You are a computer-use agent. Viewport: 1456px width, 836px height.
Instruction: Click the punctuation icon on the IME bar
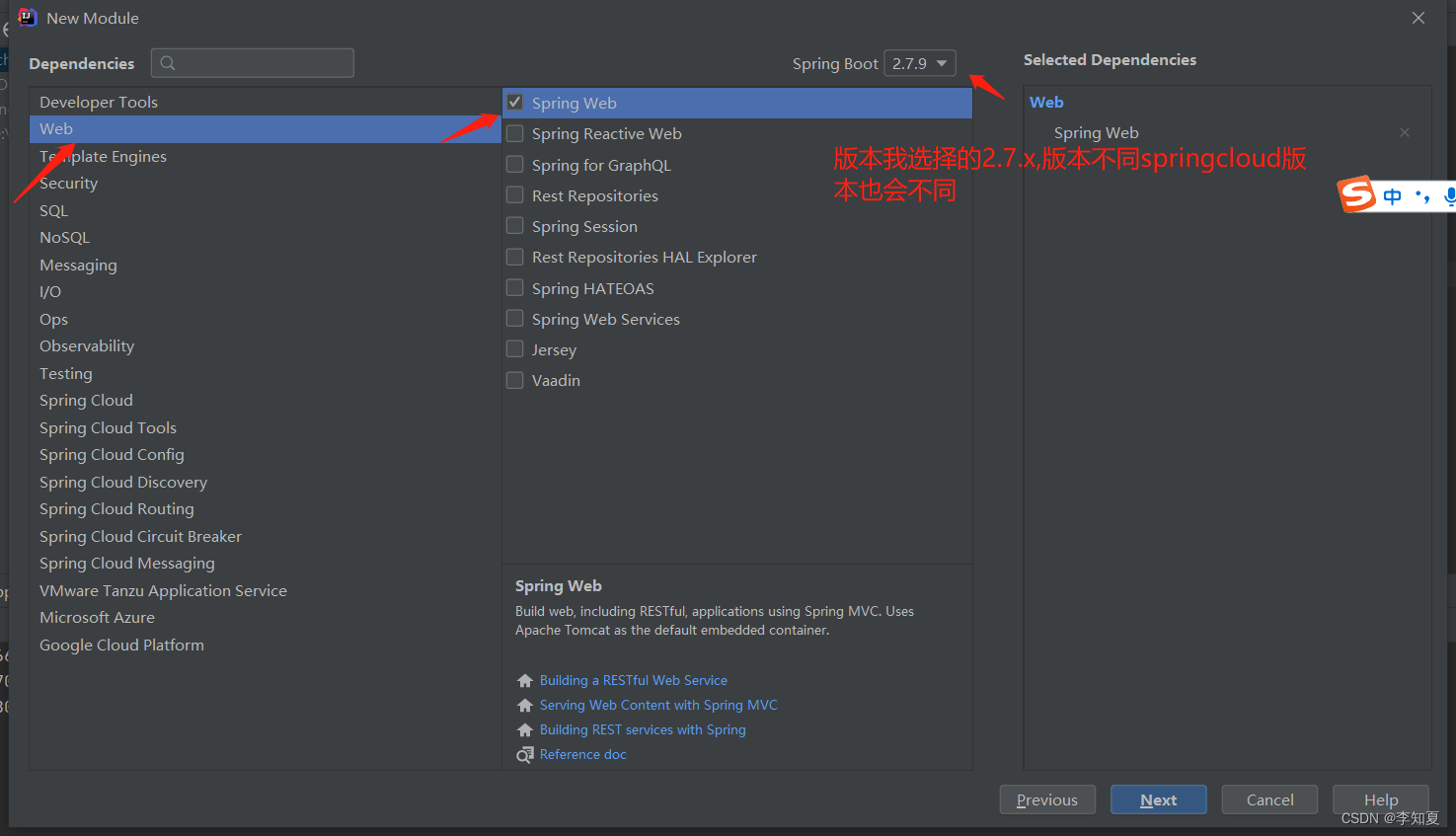point(1422,196)
